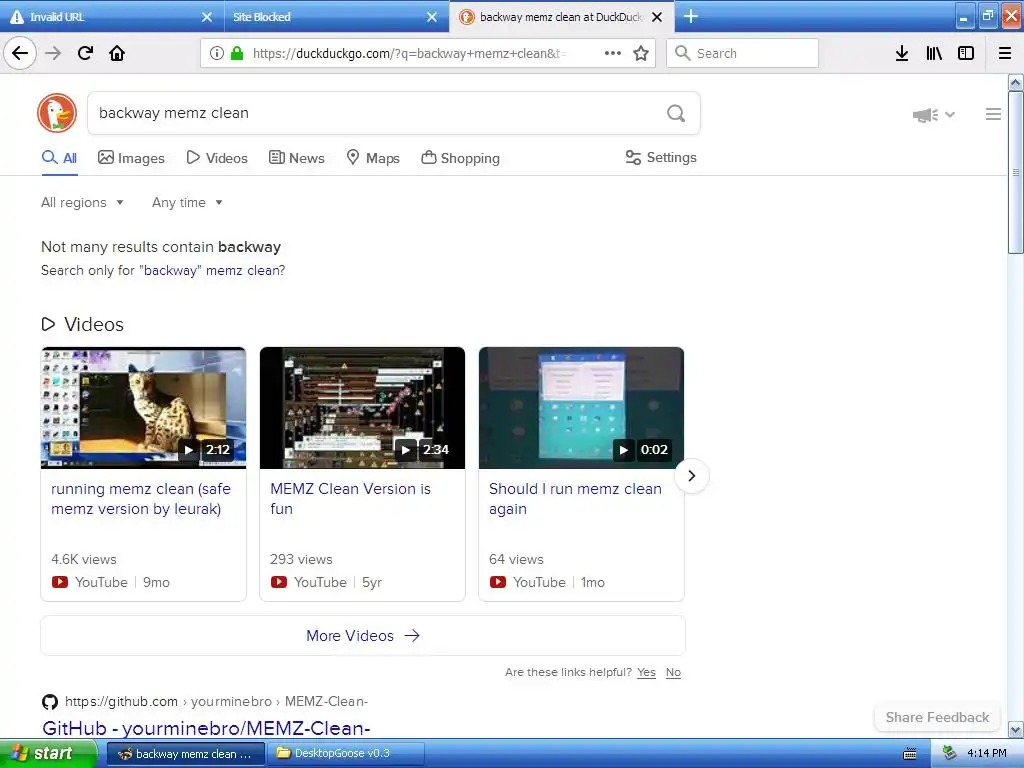
Task: Click the Share Feedback button
Action: [x=937, y=717]
